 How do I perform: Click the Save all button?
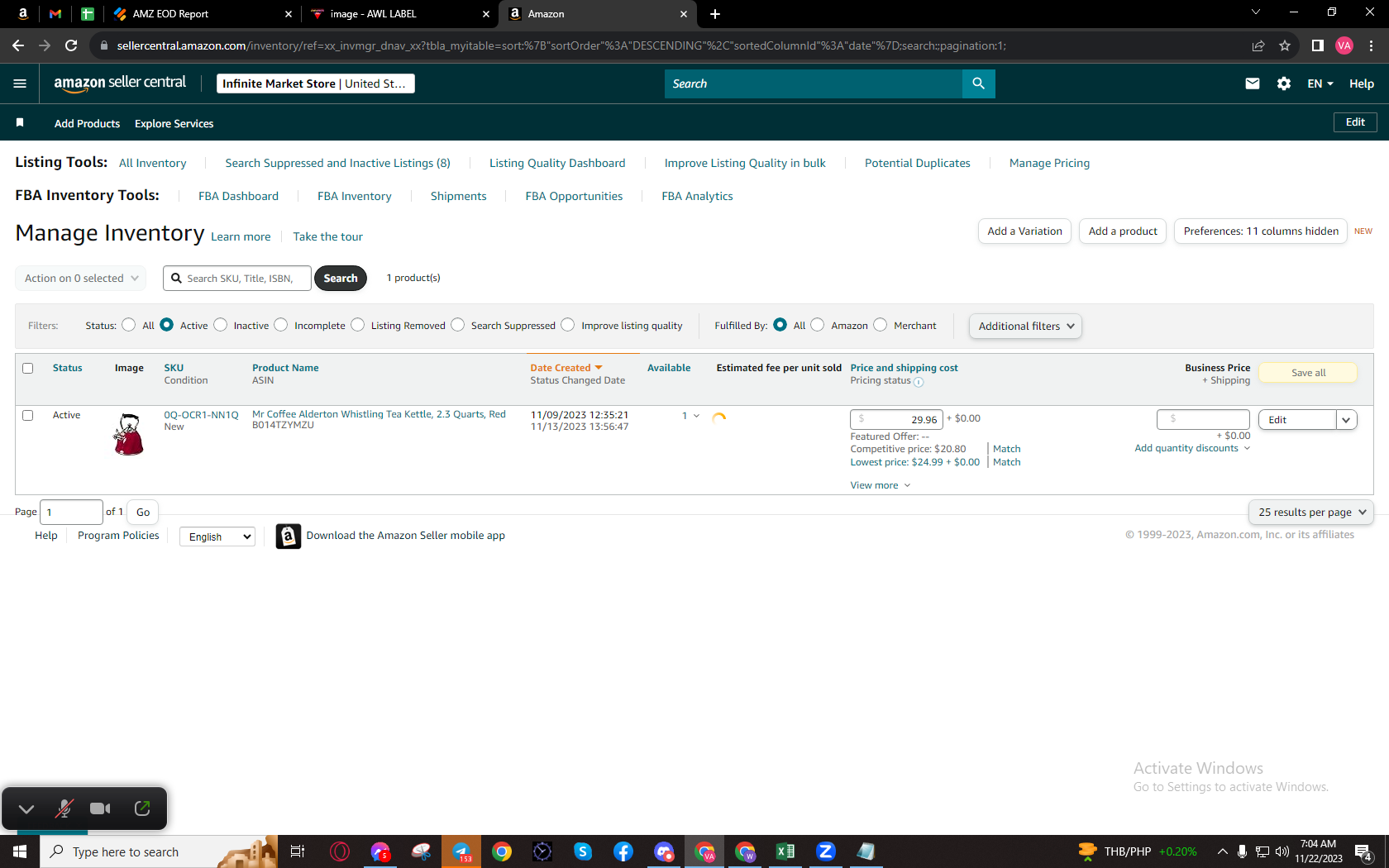click(1308, 373)
